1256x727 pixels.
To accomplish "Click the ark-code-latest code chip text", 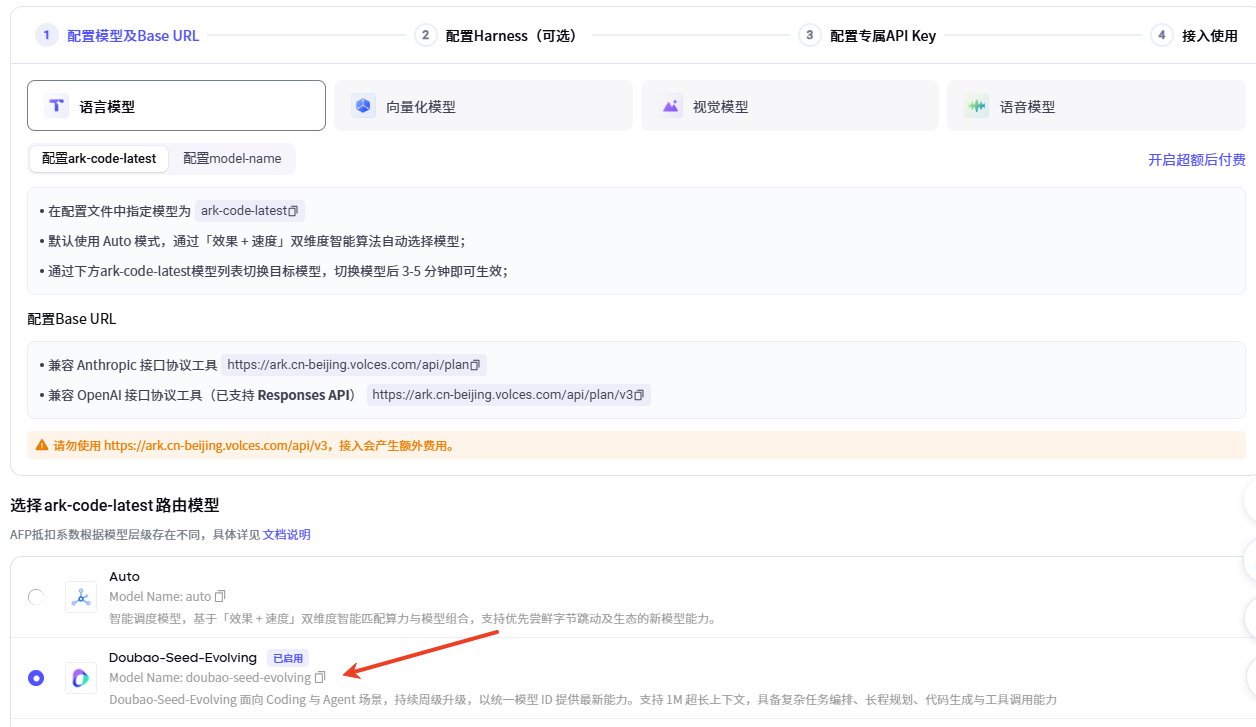I will [244, 211].
